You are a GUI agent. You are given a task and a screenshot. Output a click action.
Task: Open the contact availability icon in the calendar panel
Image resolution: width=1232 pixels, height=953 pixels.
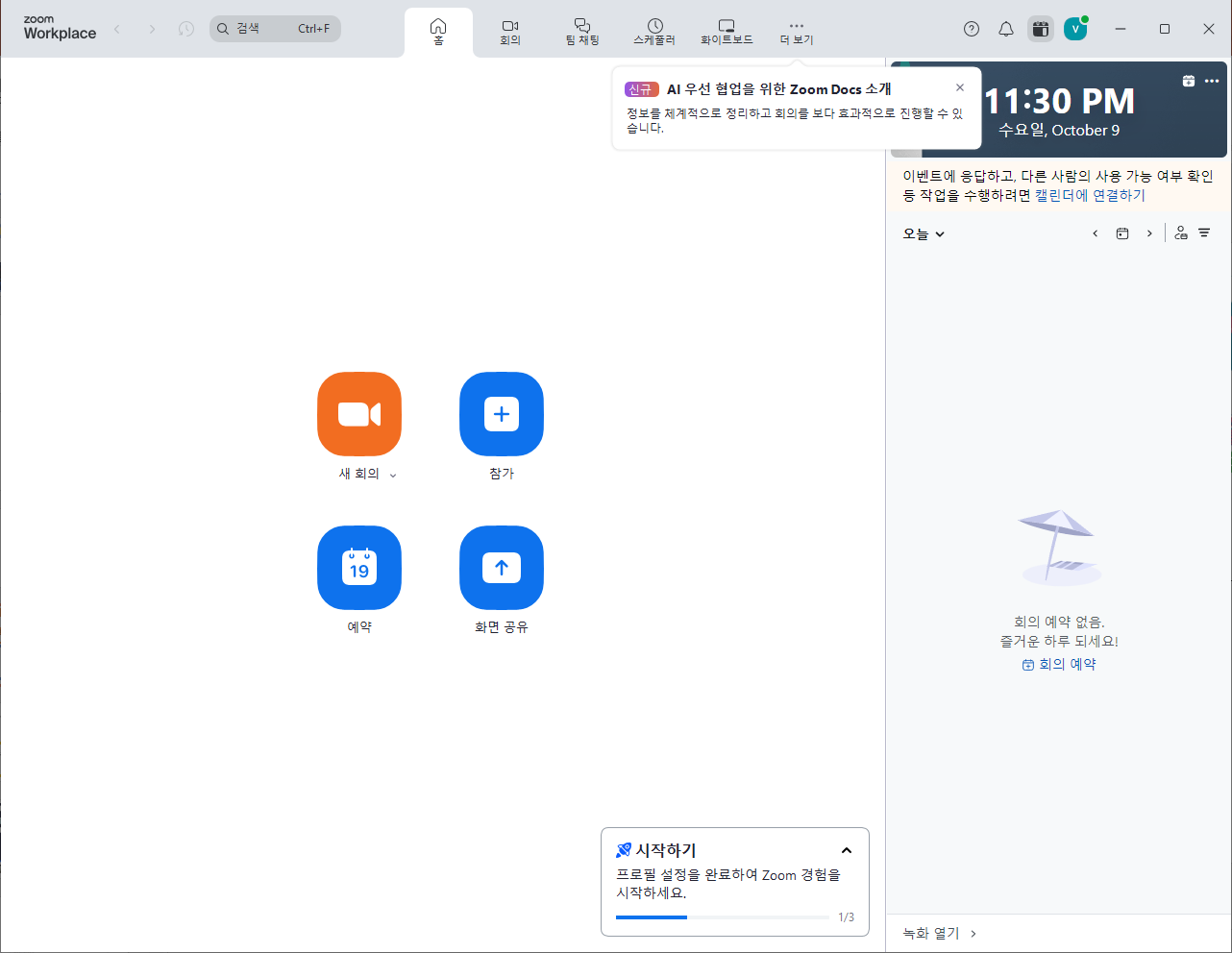coord(1180,232)
